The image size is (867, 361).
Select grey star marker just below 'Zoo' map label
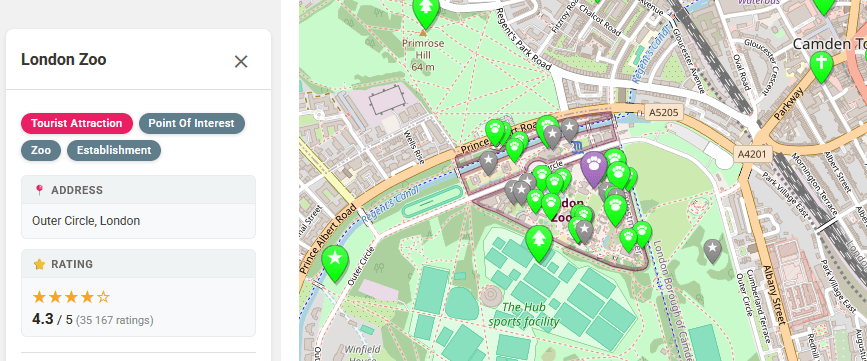584,230
